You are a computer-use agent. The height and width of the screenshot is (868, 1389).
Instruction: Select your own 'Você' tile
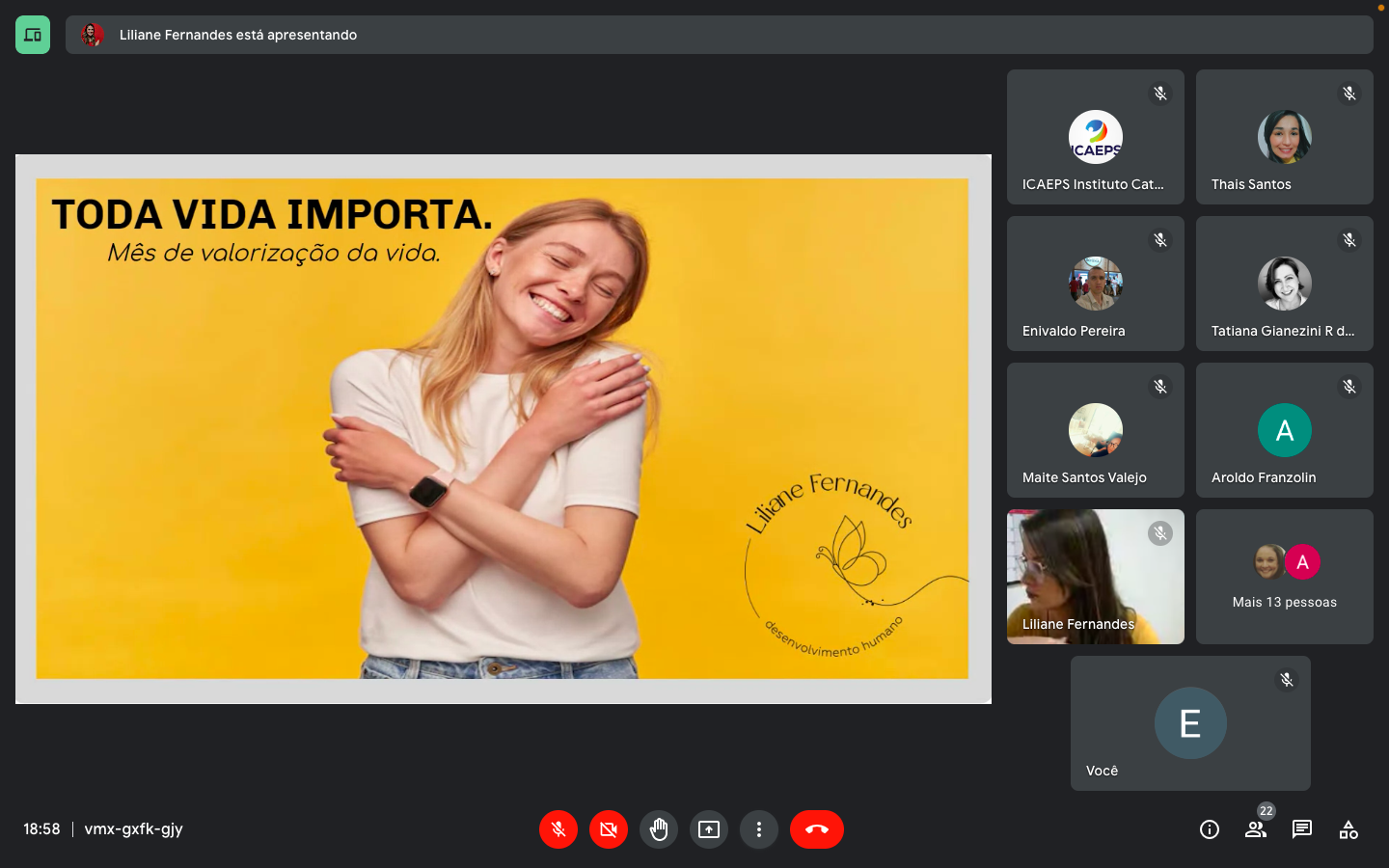pyautogui.click(x=1190, y=723)
